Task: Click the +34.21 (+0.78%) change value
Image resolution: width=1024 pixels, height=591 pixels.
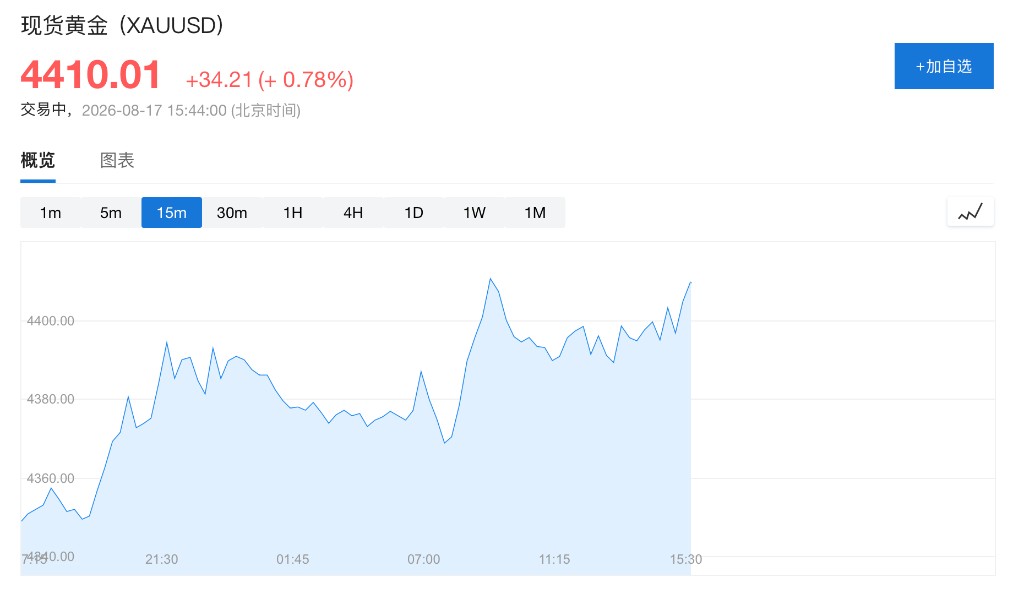Action: tap(270, 80)
